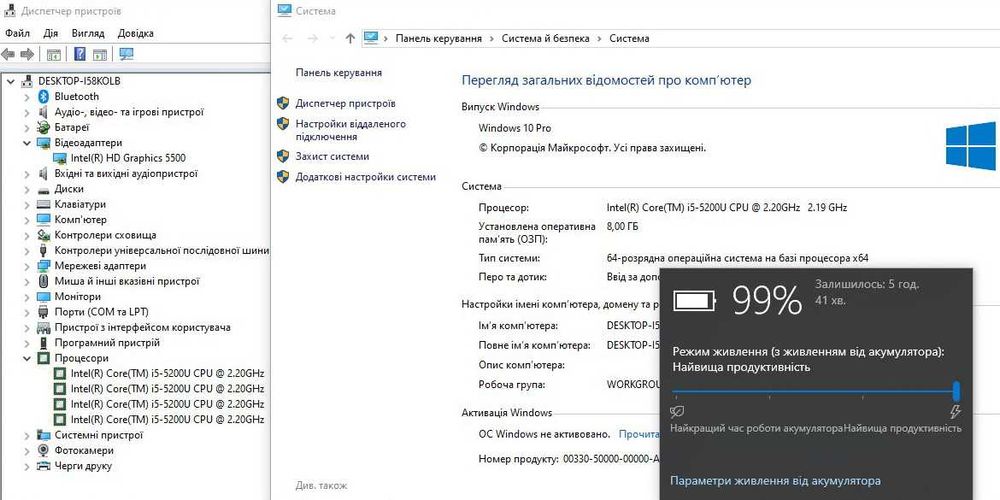Click the battery icon in the power flyout

[695, 300]
